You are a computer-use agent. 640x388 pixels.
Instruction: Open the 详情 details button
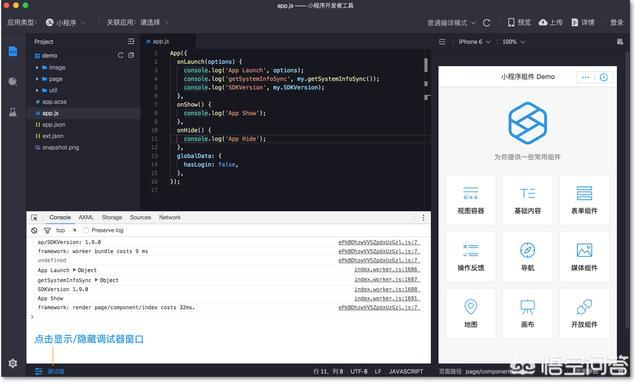[x=583, y=22]
